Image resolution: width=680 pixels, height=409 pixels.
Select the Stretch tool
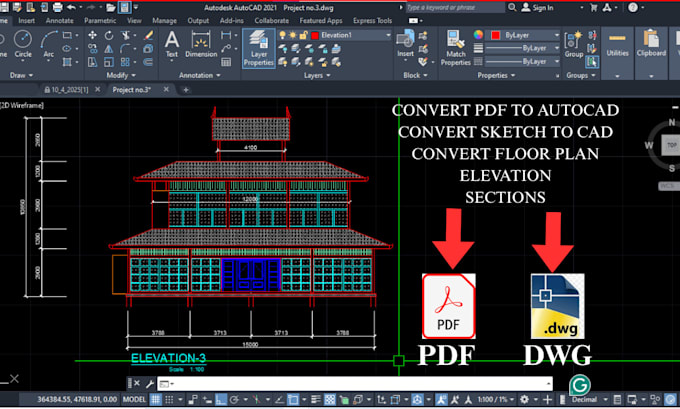click(x=92, y=62)
